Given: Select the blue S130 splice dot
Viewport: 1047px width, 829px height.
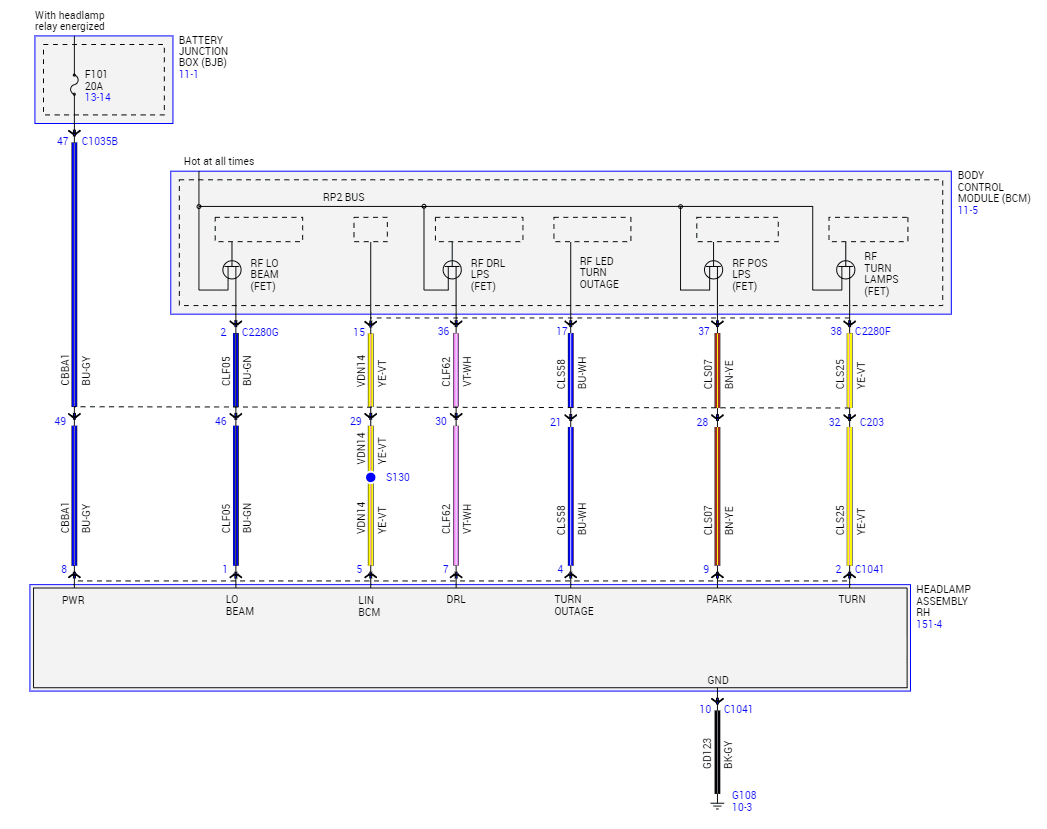Looking at the screenshot, I should [371, 477].
